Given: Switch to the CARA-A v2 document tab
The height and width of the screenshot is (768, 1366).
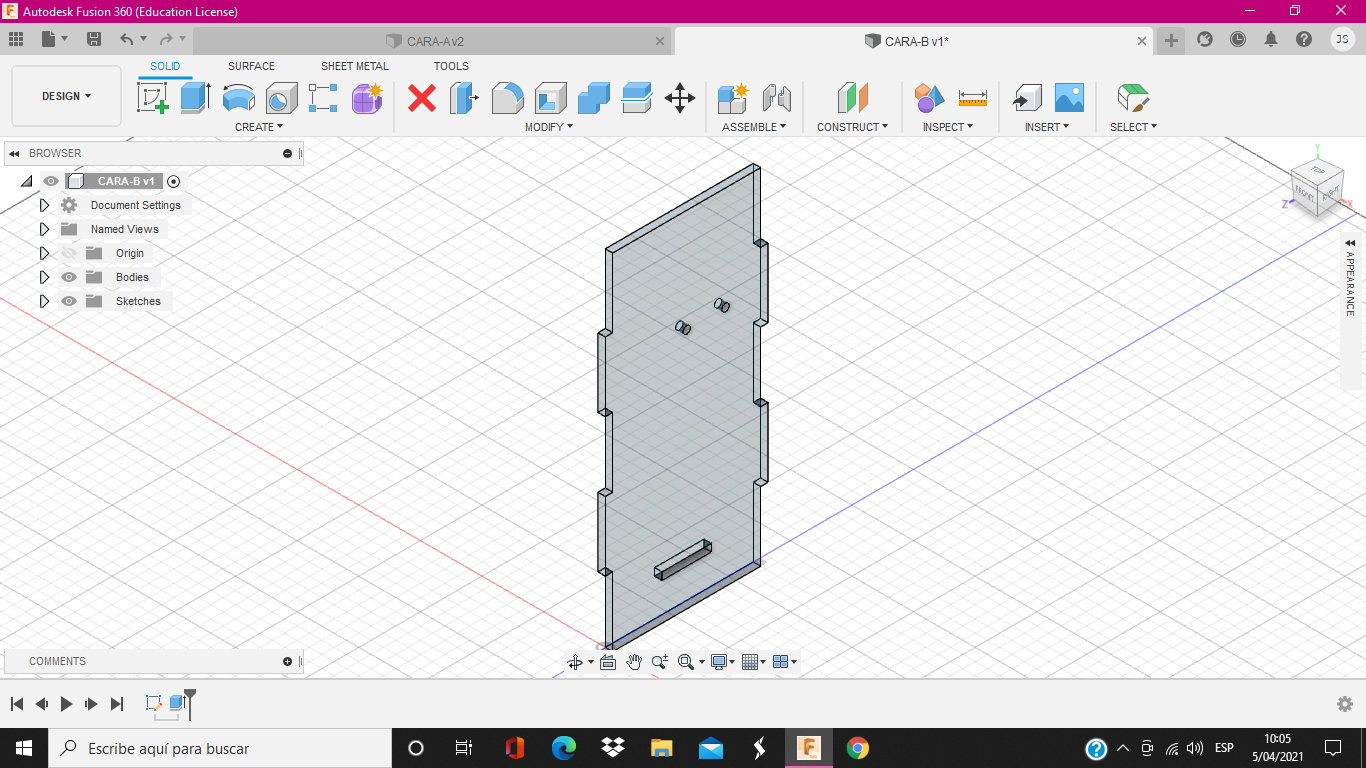Looking at the screenshot, I should click(x=431, y=41).
